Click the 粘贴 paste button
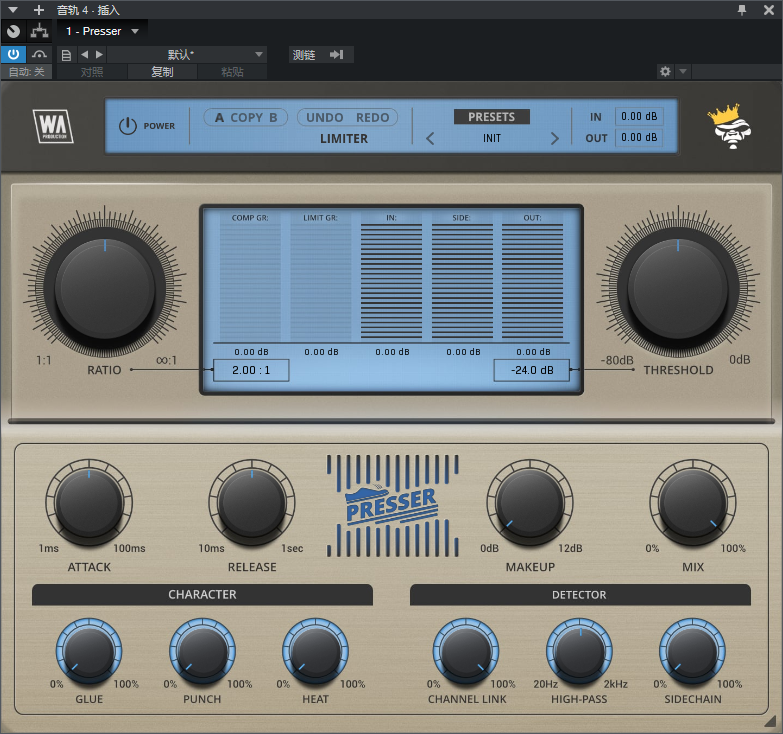Viewport: 783px width, 734px height. (x=232, y=72)
